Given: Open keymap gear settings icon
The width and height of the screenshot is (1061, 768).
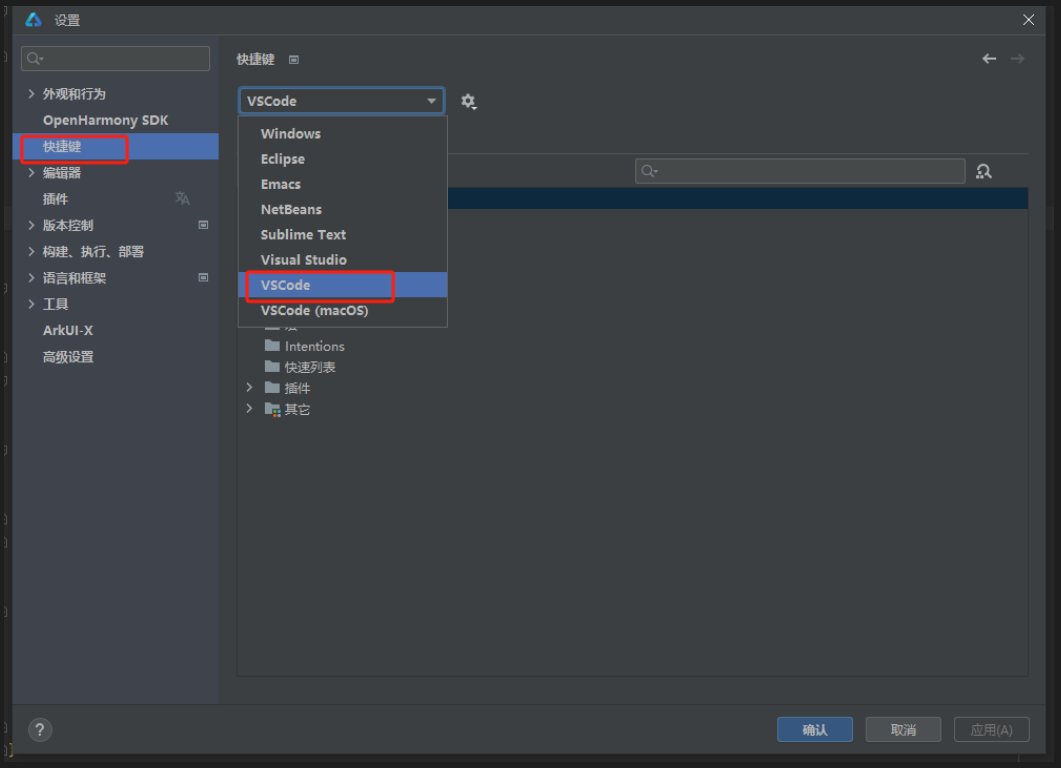Looking at the screenshot, I should tap(468, 101).
